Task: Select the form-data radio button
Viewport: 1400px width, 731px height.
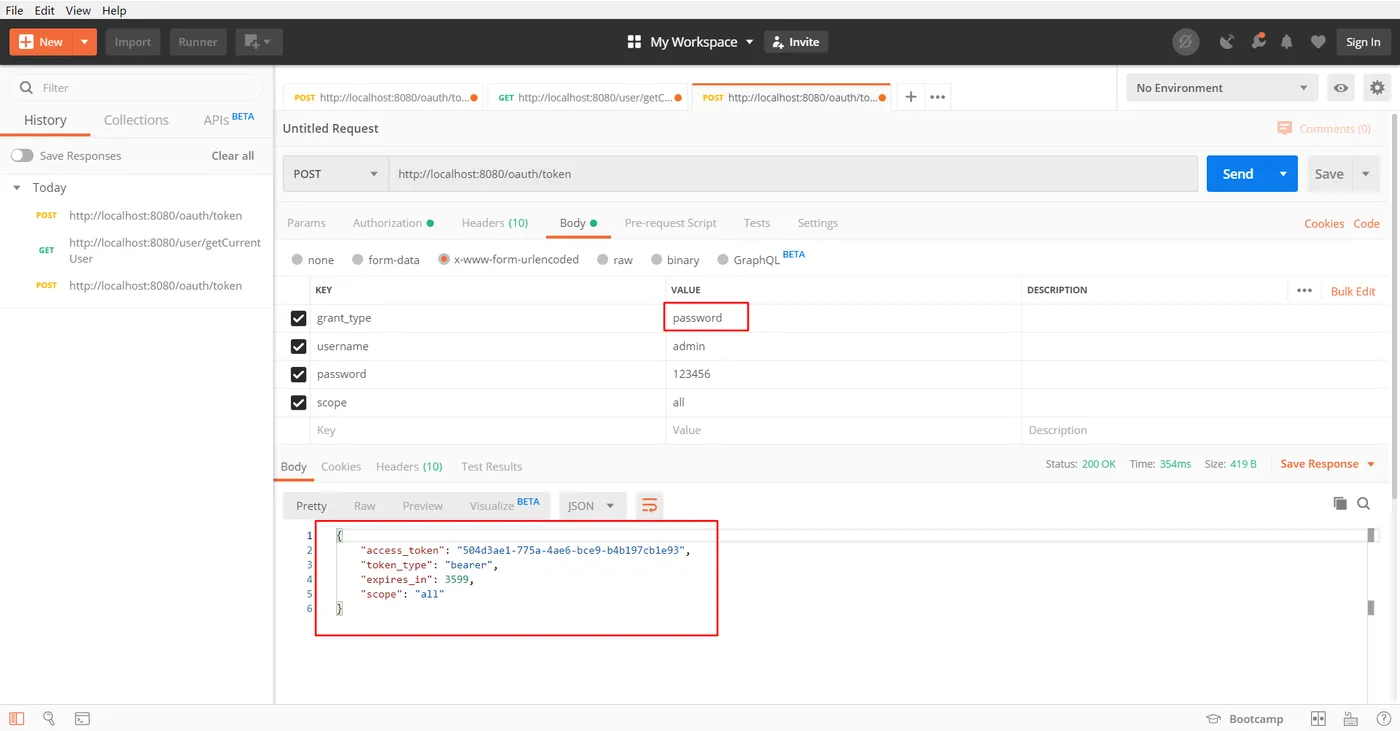Action: point(358,259)
